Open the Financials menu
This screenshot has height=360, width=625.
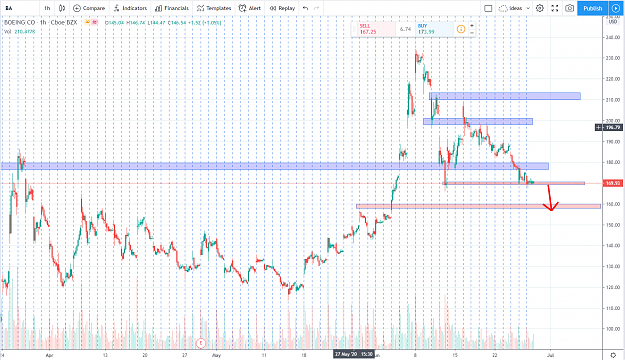(172, 8)
